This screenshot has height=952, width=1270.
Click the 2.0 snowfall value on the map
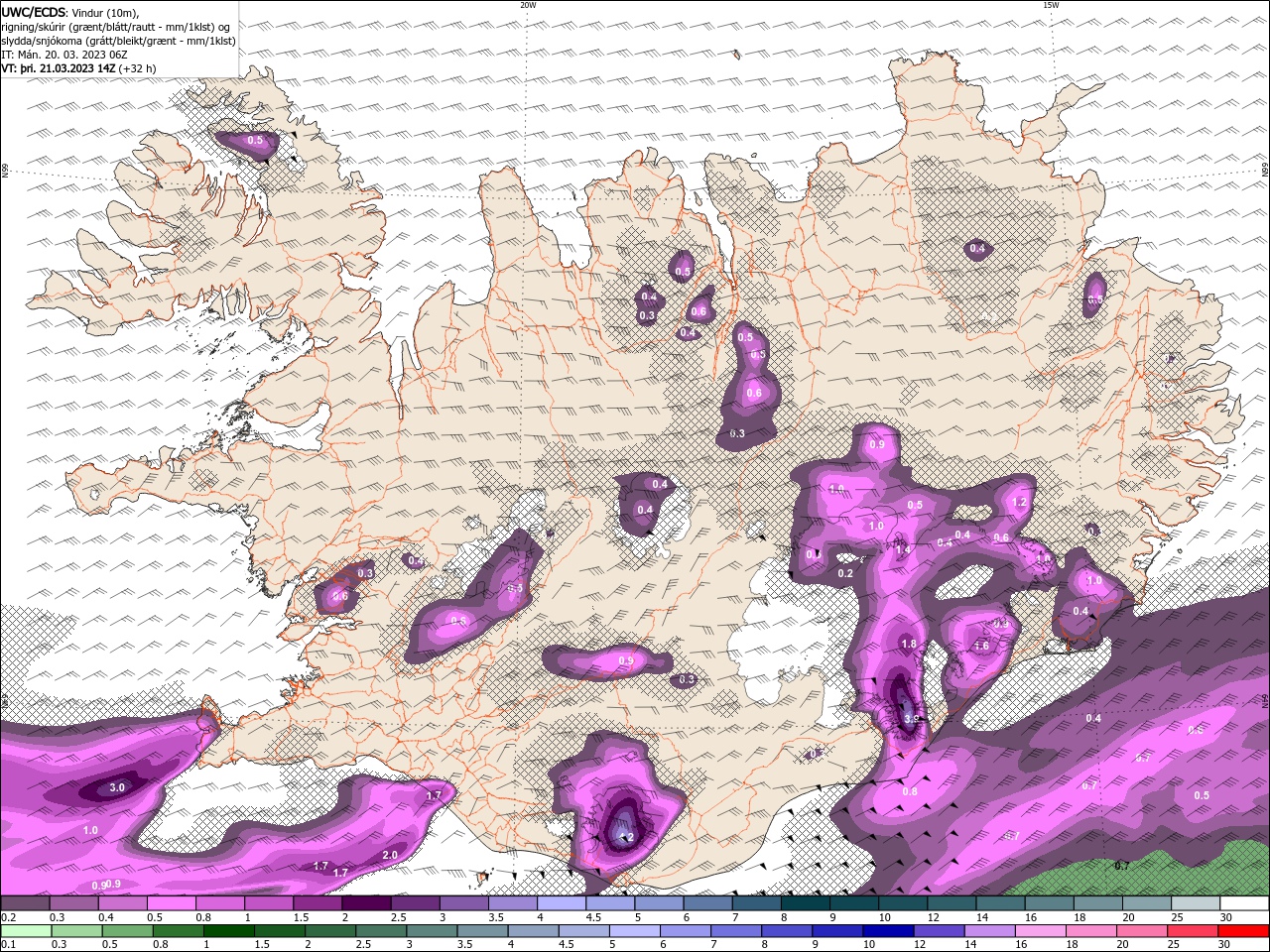390,855
